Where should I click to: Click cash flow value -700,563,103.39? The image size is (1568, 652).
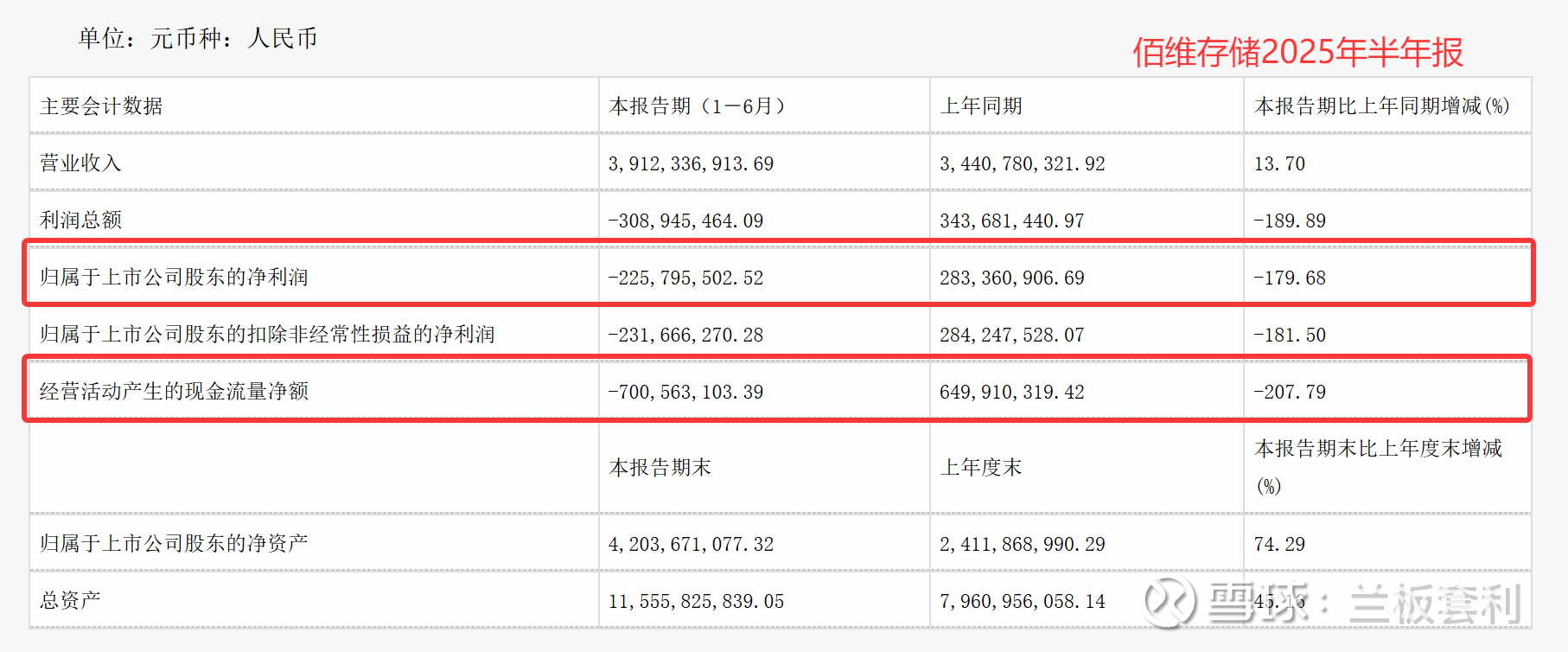(685, 392)
